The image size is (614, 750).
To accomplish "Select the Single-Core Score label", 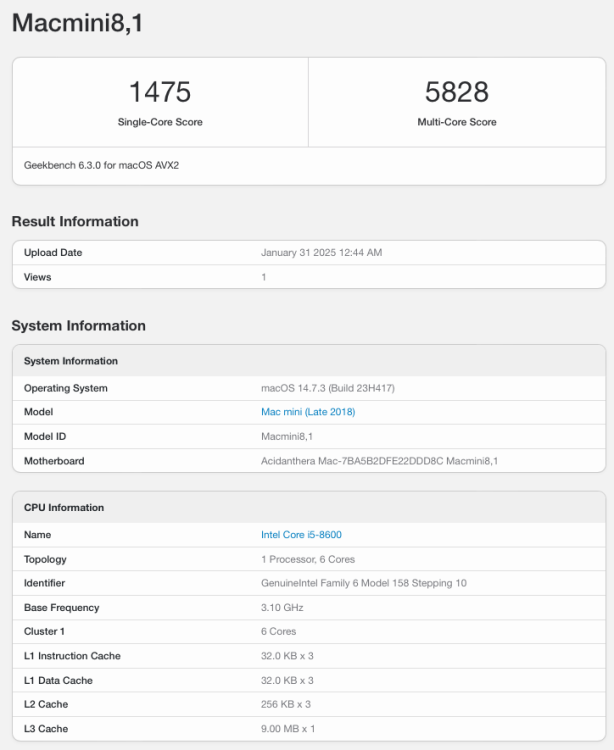I will 160,122.
